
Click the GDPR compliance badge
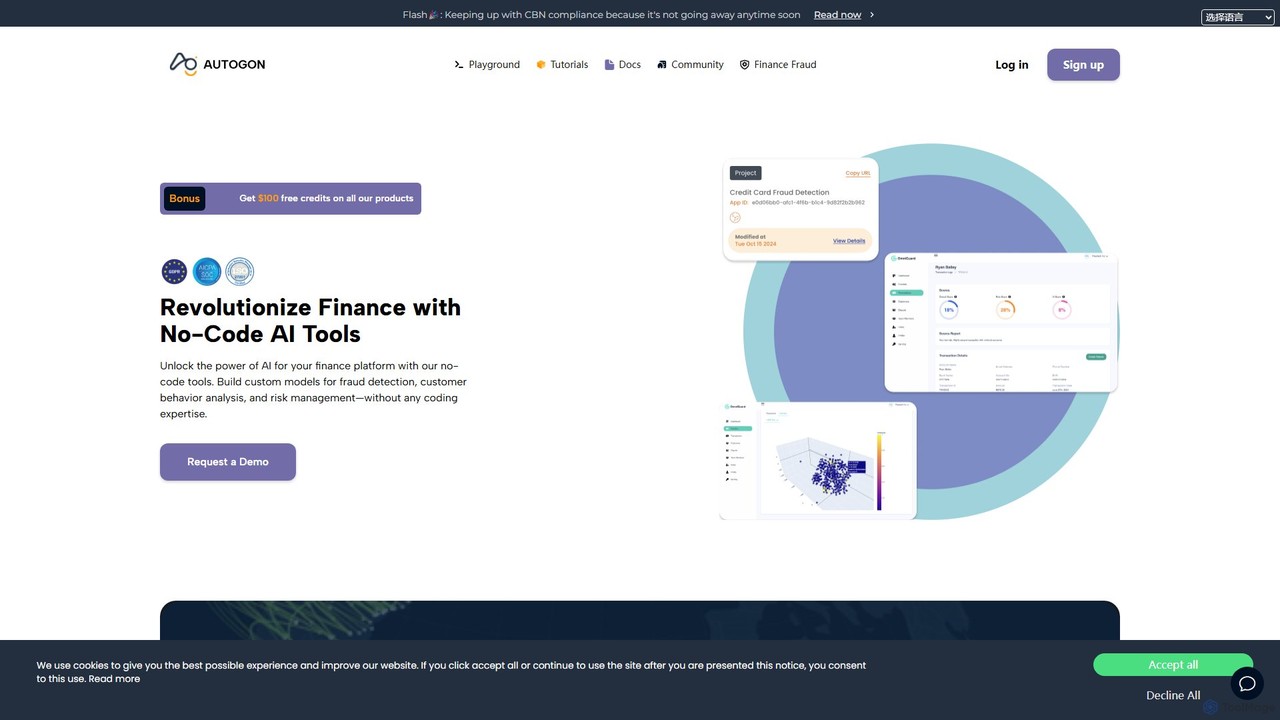point(174,271)
